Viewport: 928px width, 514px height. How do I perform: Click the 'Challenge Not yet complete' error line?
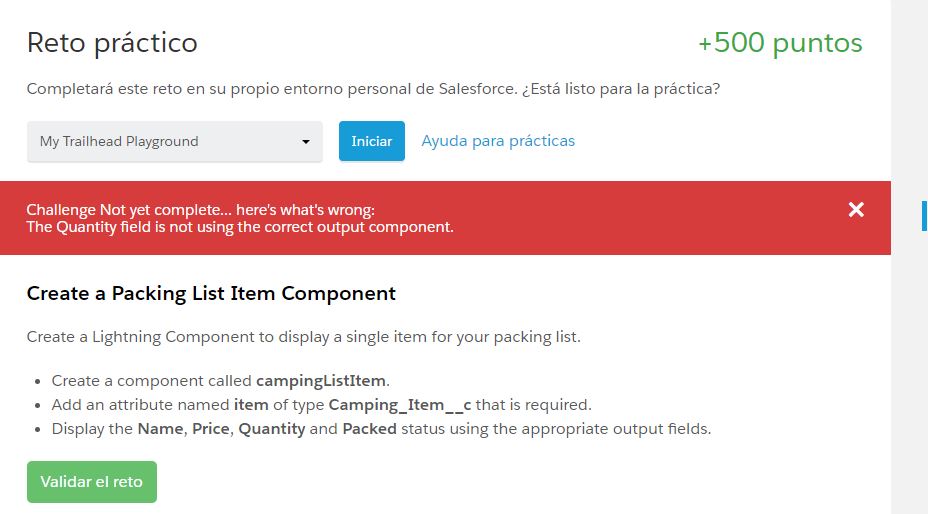(x=200, y=210)
